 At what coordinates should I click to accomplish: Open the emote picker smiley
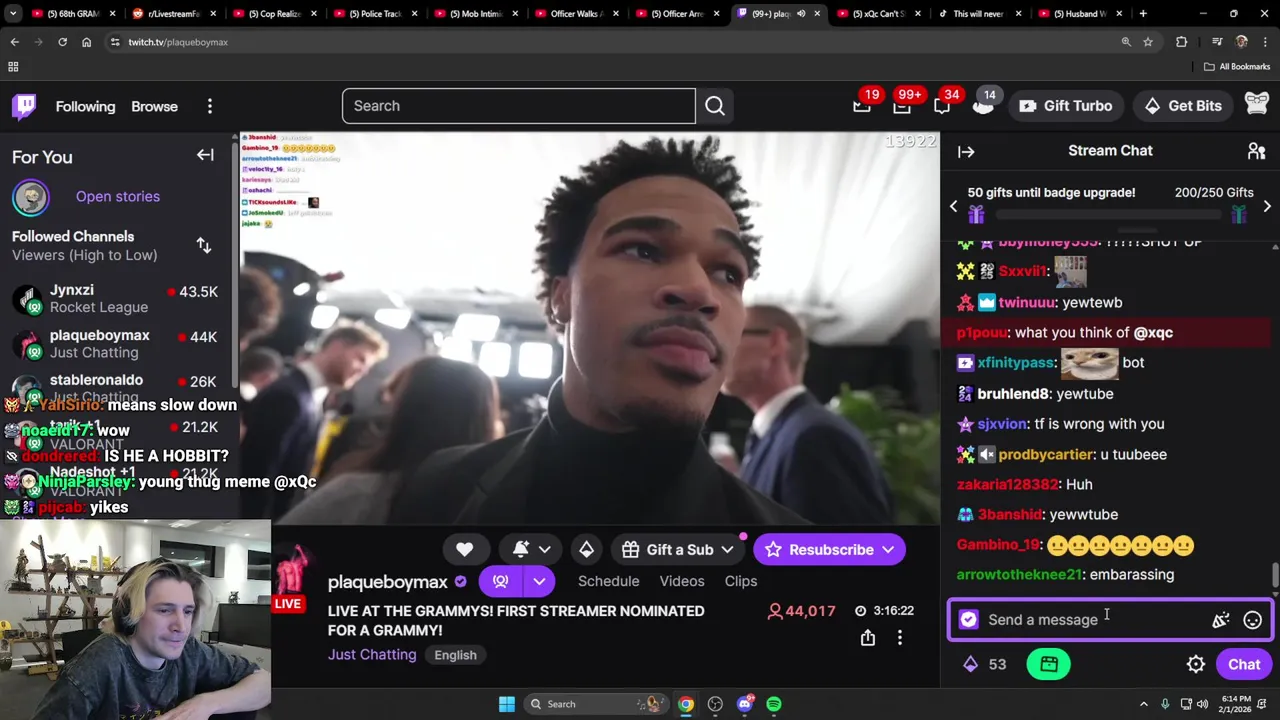[1252, 620]
